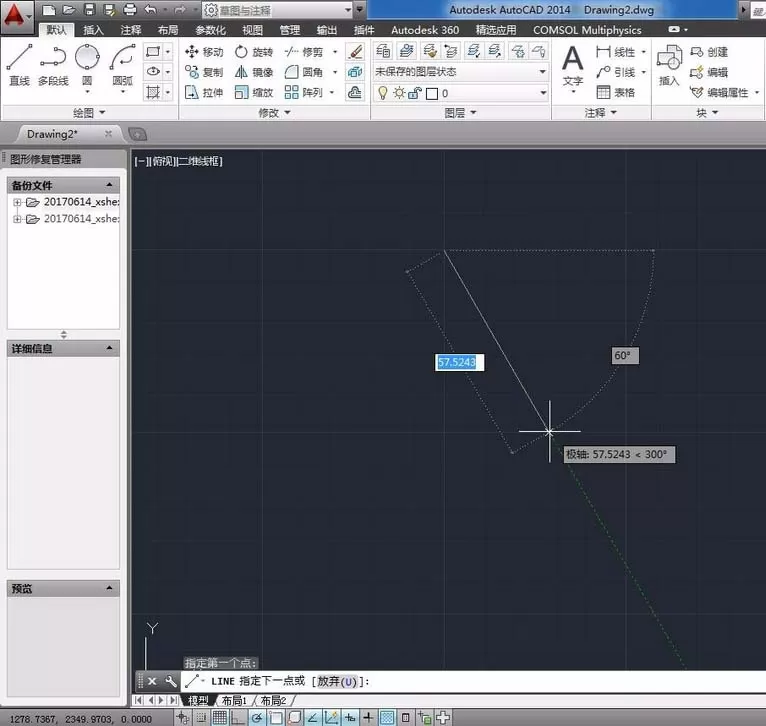This screenshot has height=726, width=766.
Task: Open the workspace dropdown (草图与注释)
Action: pyautogui.click(x=277, y=10)
